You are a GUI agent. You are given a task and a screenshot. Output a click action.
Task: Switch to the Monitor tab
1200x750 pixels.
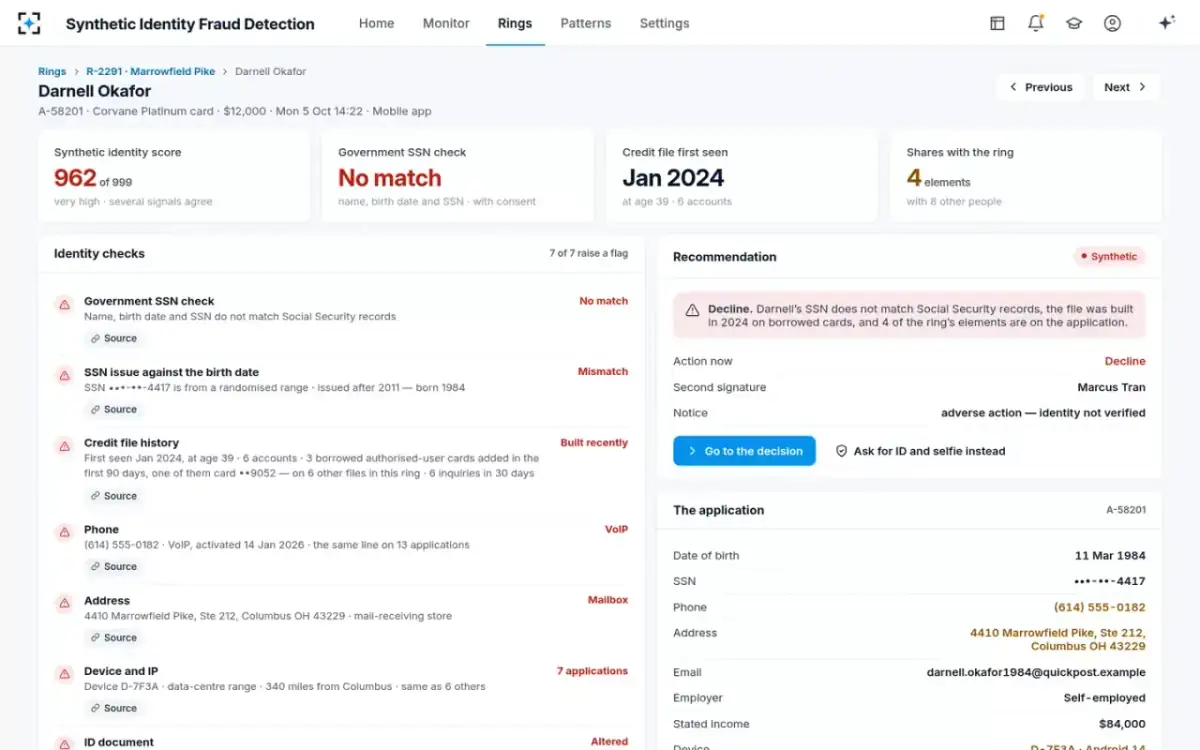[x=446, y=23]
